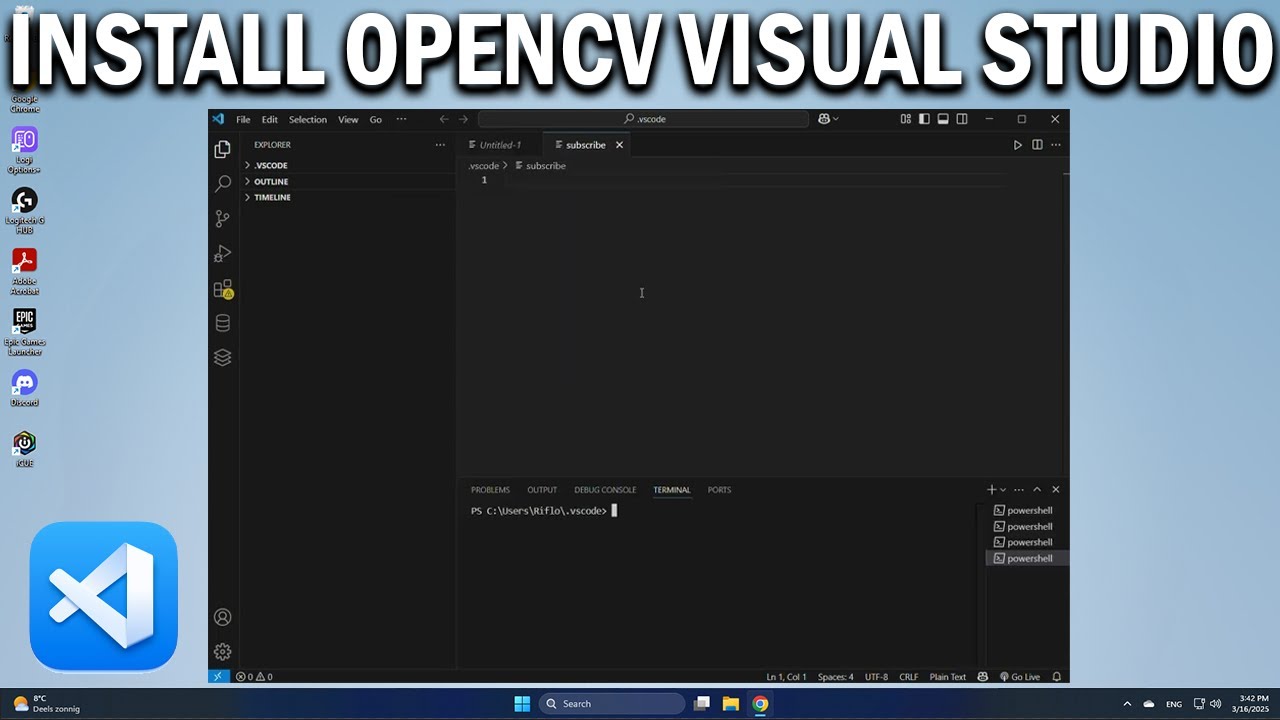Start the server with Go Live
Viewport: 1280px width, 720px height.
click(1020, 677)
